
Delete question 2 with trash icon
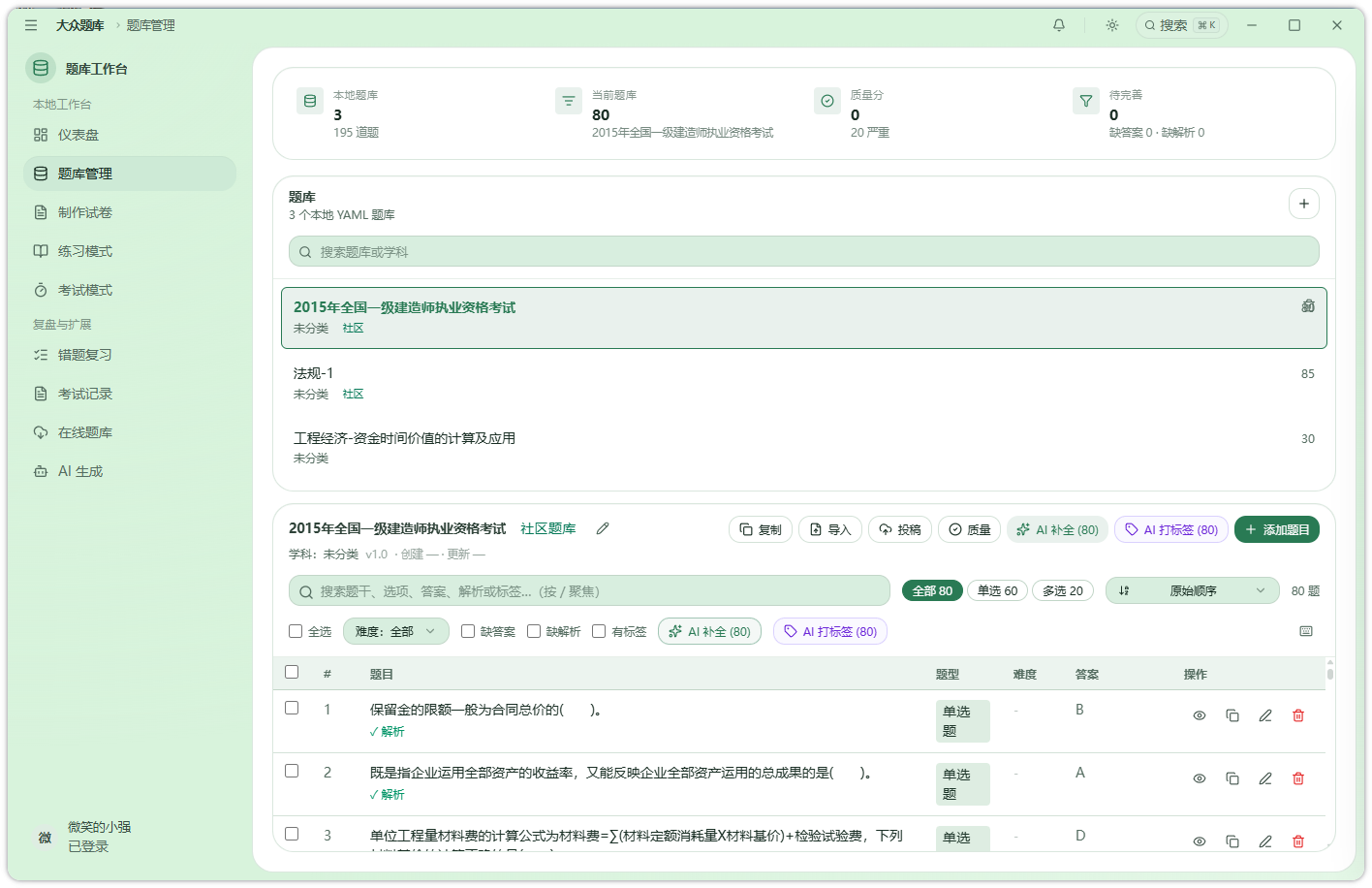(x=1298, y=778)
